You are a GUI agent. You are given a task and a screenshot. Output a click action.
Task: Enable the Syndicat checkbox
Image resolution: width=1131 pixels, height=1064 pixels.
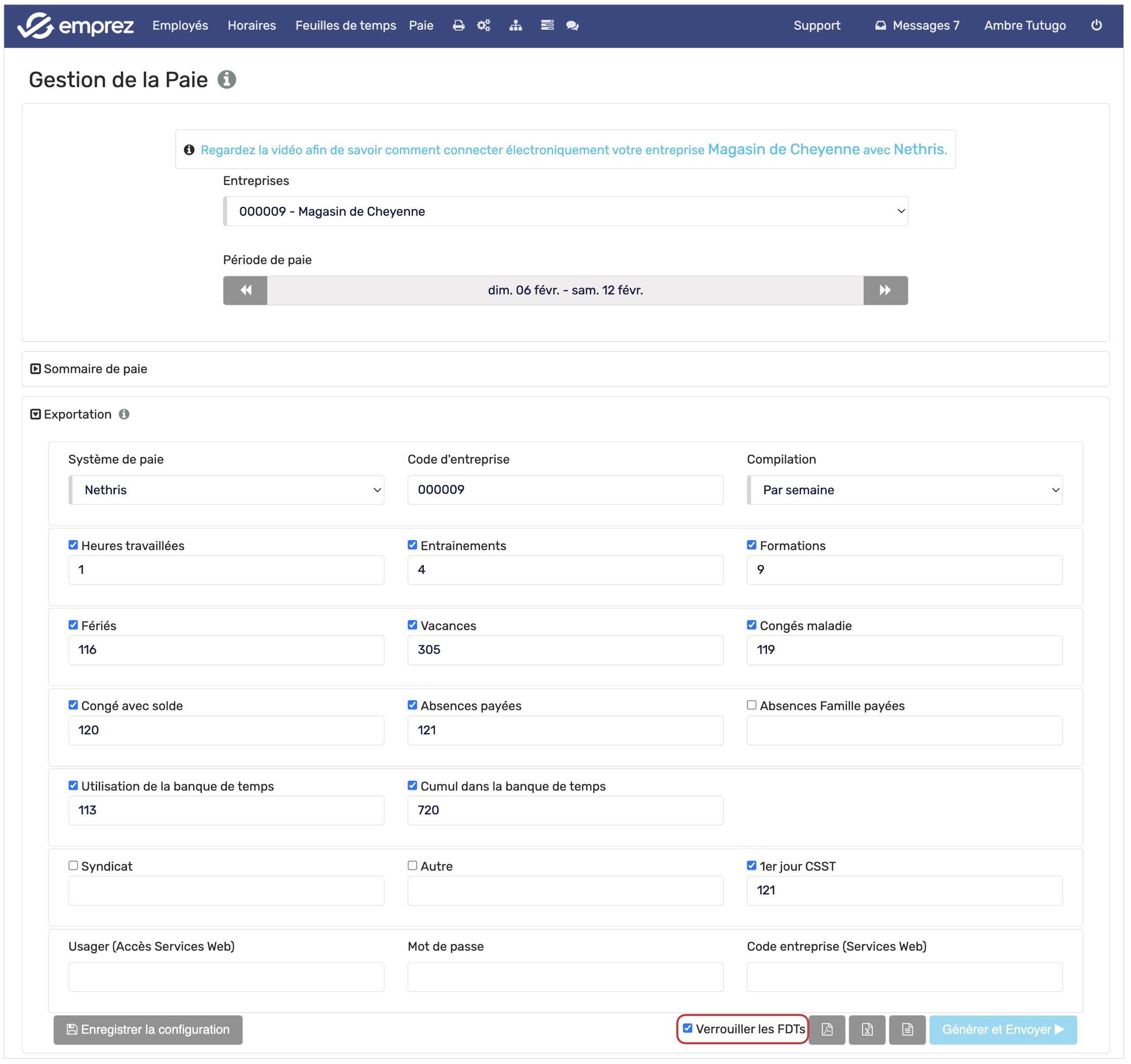73,866
